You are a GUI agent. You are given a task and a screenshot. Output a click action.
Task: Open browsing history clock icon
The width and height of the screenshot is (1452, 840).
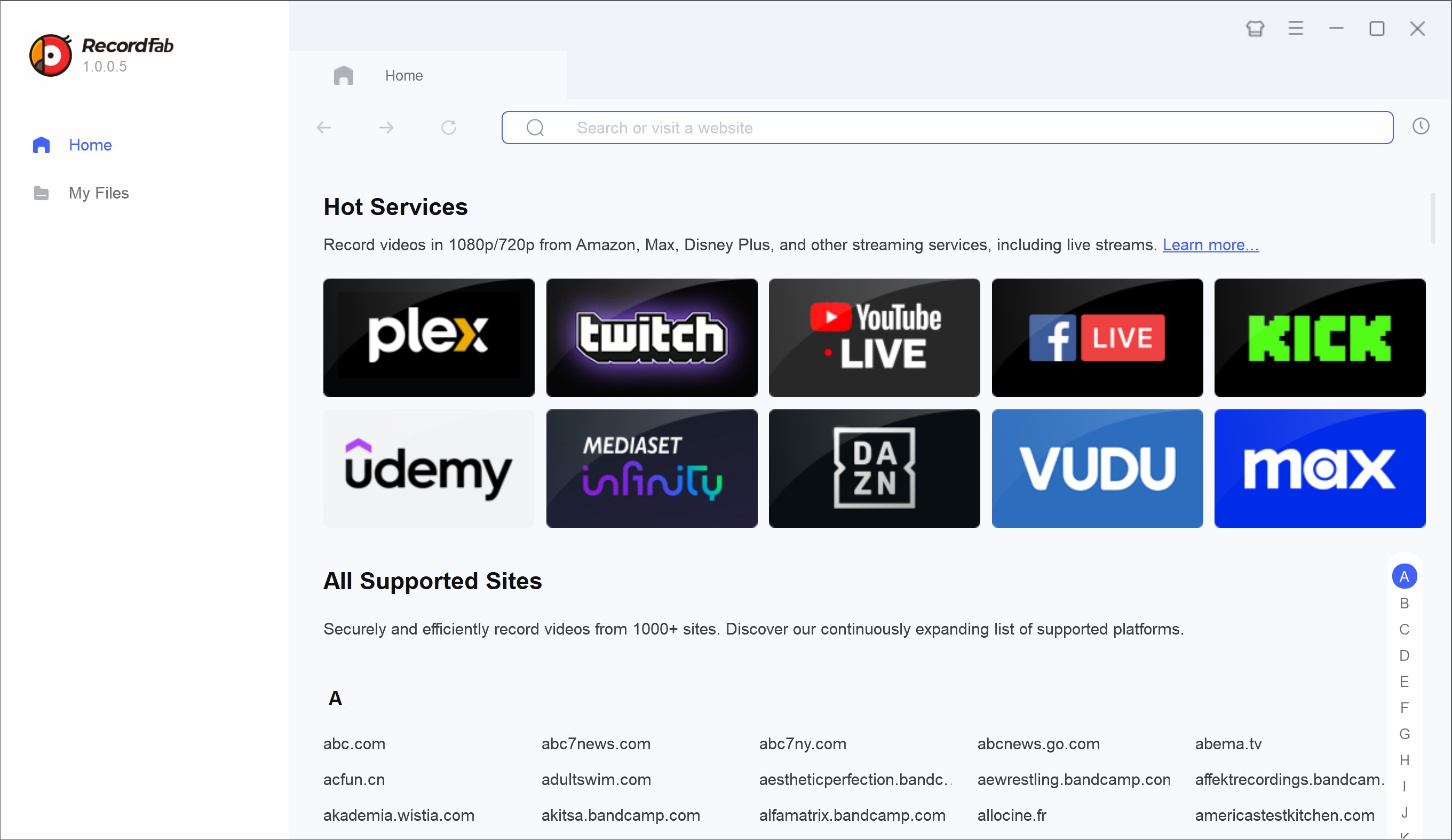click(x=1421, y=126)
